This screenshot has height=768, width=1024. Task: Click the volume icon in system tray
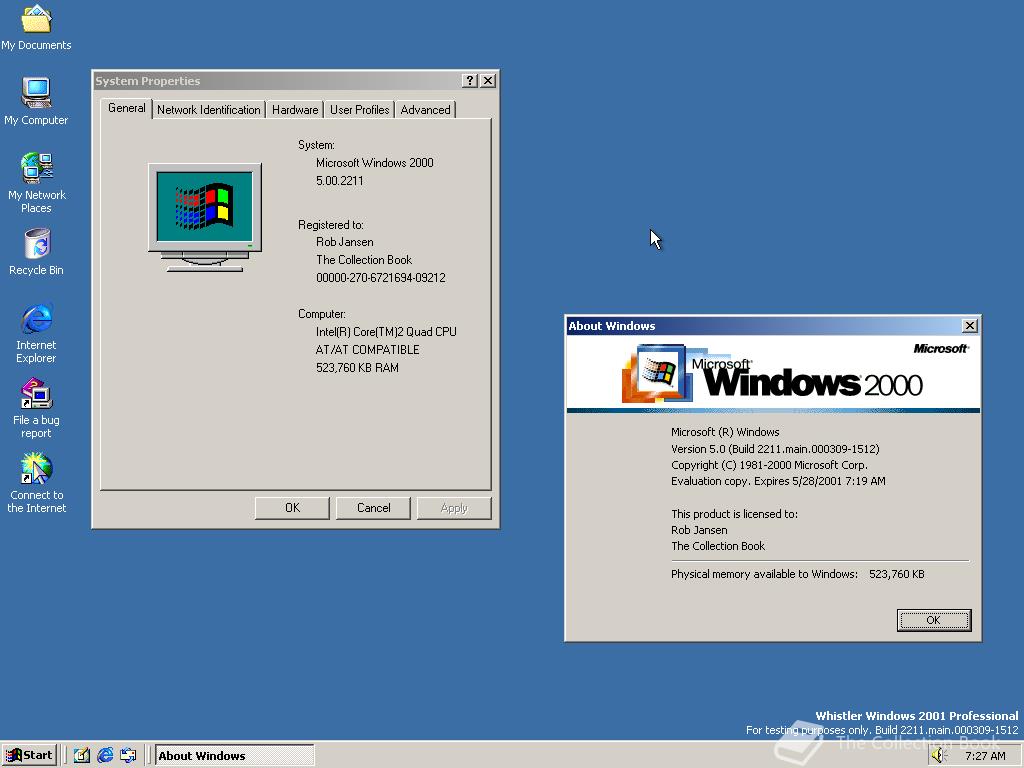pos(939,756)
